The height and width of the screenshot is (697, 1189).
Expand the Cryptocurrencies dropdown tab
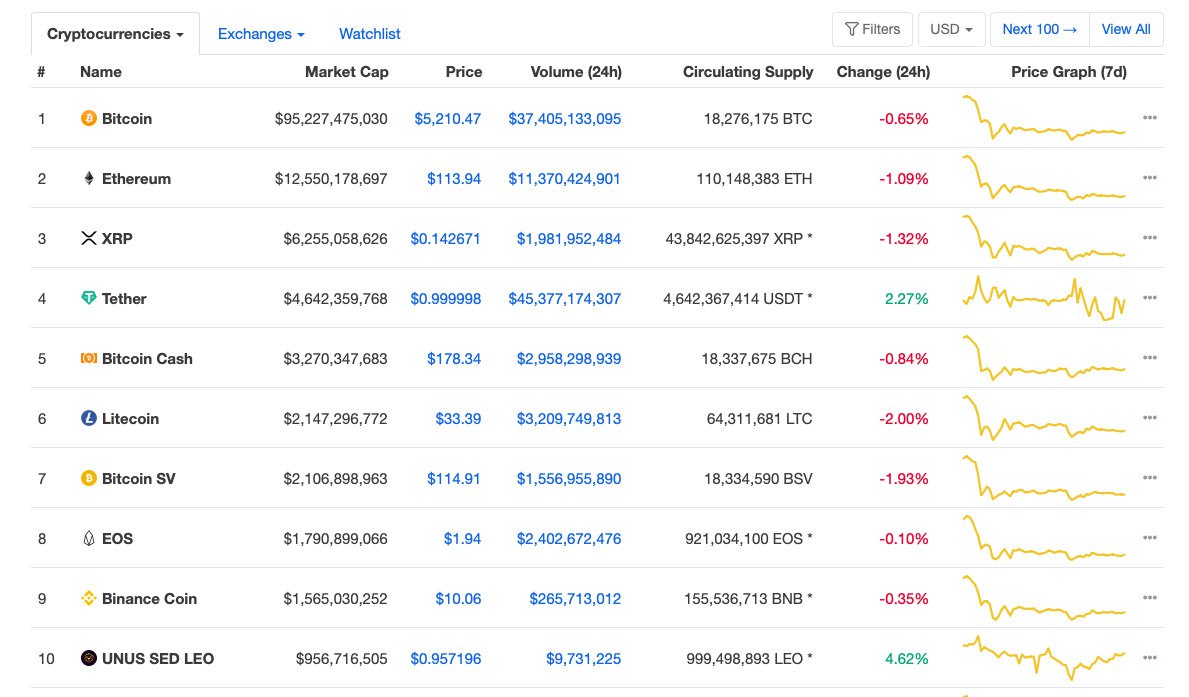[115, 34]
